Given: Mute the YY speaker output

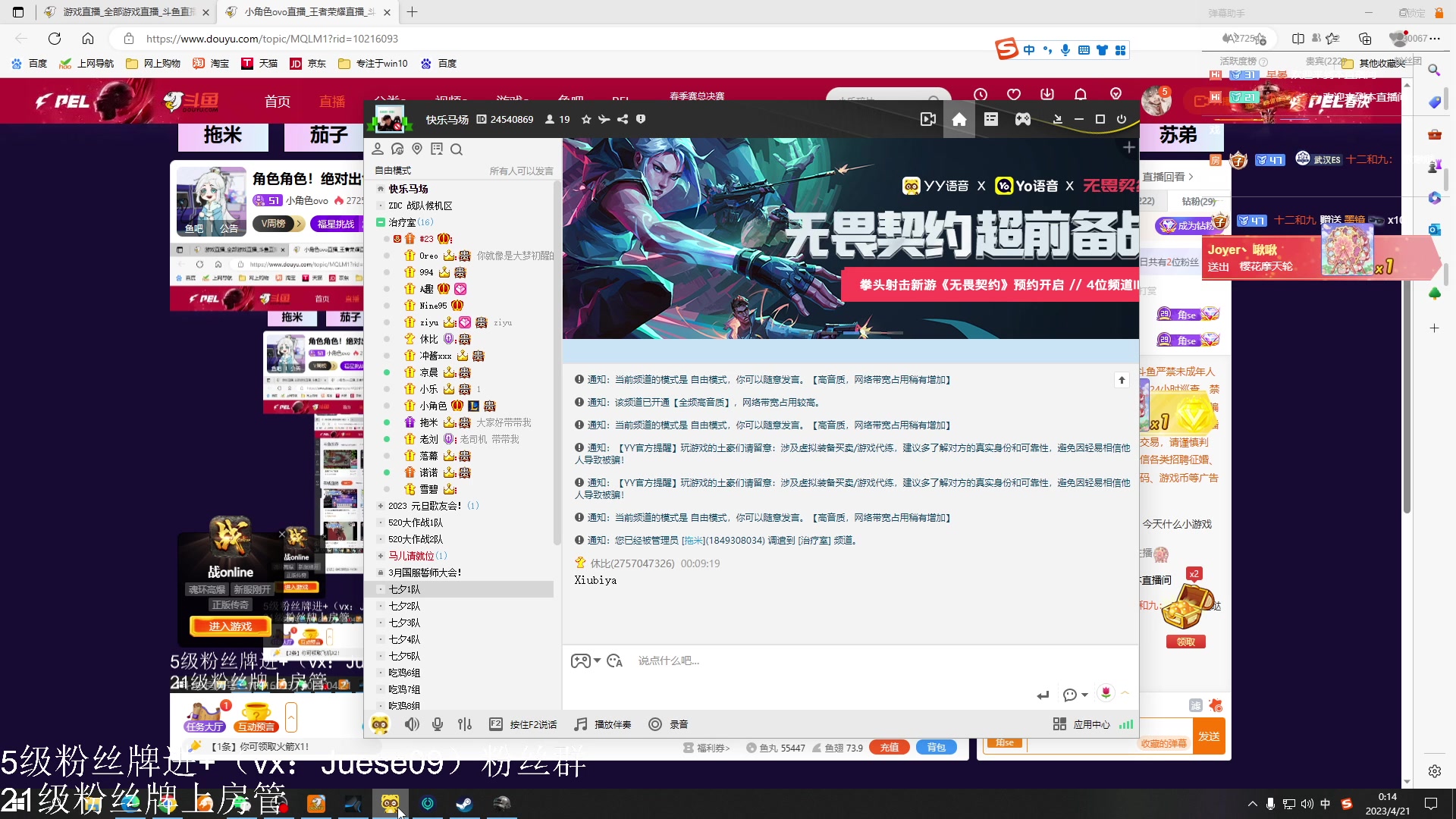Looking at the screenshot, I should [412, 724].
